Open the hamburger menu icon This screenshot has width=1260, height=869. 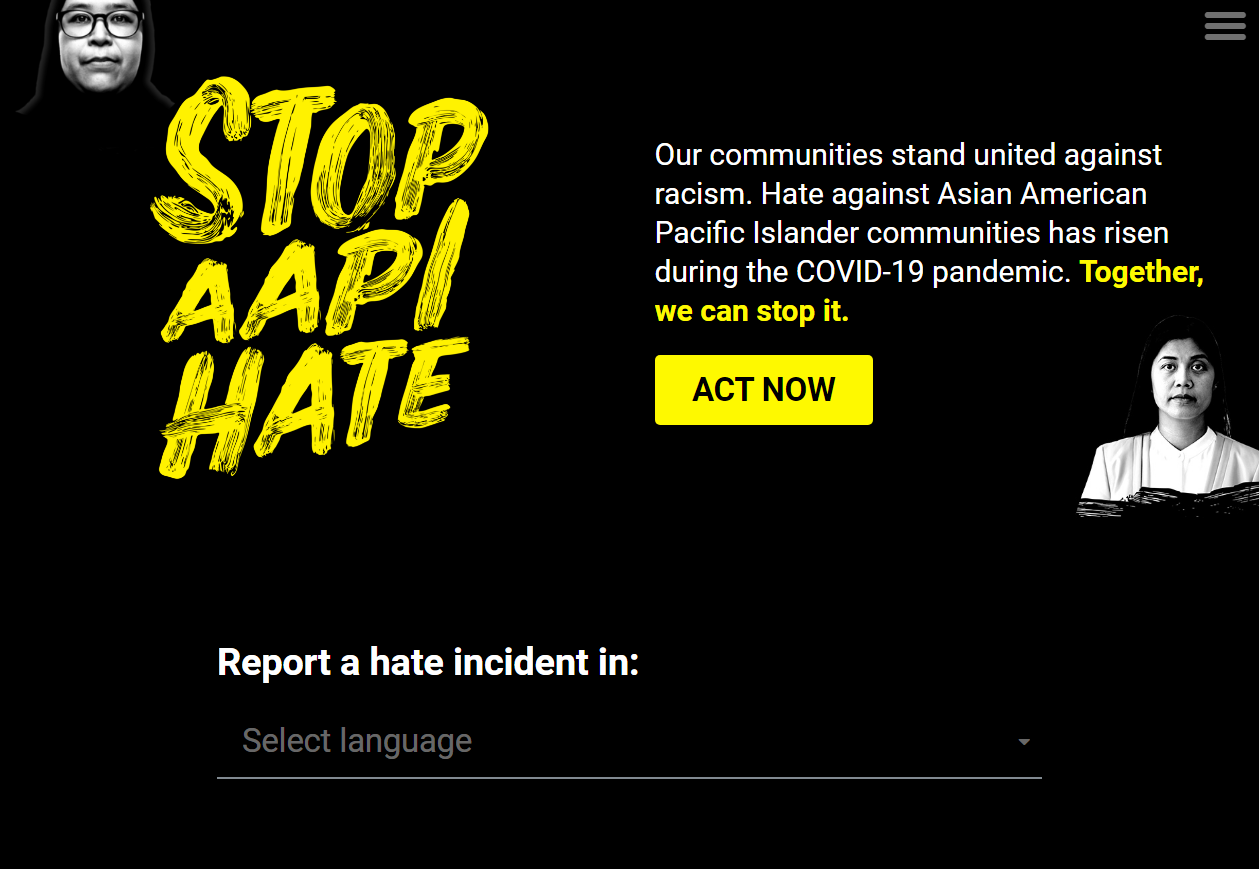[1225, 25]
